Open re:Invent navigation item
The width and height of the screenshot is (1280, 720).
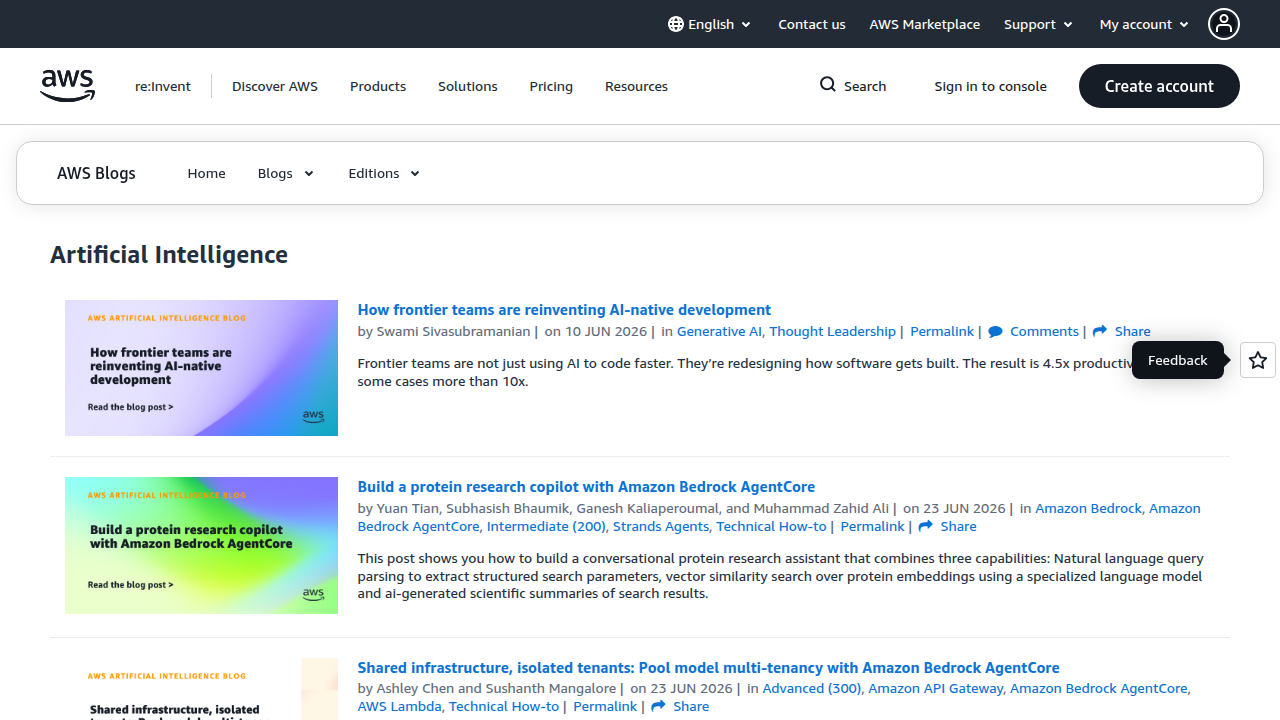163,86
